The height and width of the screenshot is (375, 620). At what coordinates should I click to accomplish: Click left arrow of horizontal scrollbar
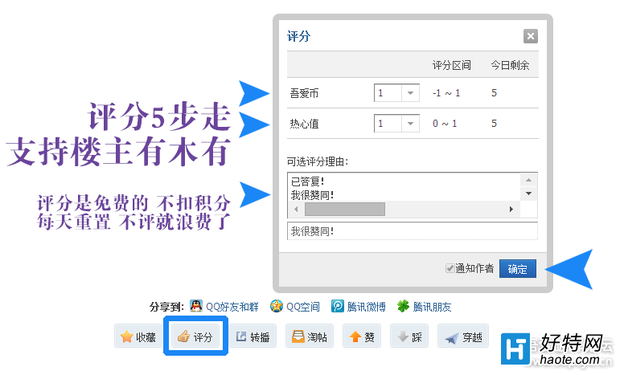tap(296, 209)
